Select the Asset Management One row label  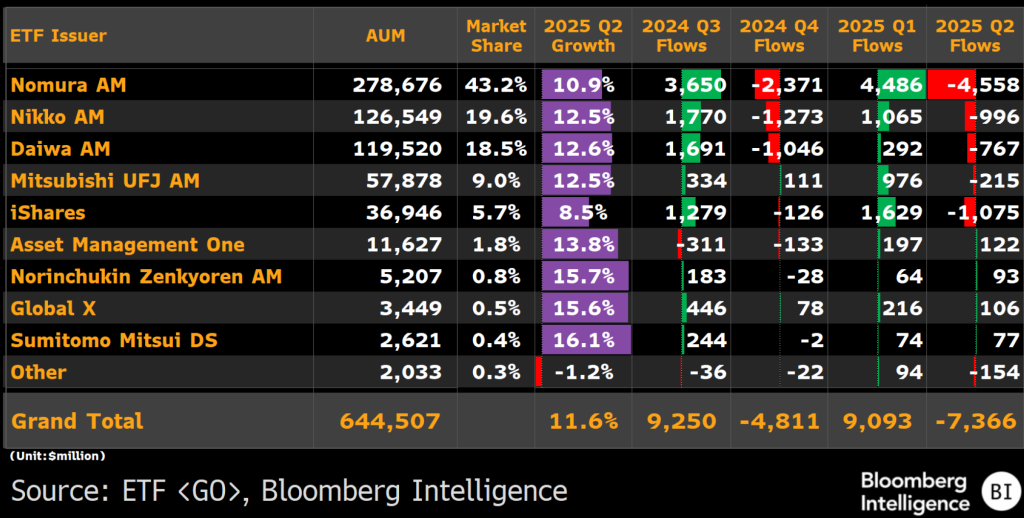pyautogui.click(x=127, y=244)
